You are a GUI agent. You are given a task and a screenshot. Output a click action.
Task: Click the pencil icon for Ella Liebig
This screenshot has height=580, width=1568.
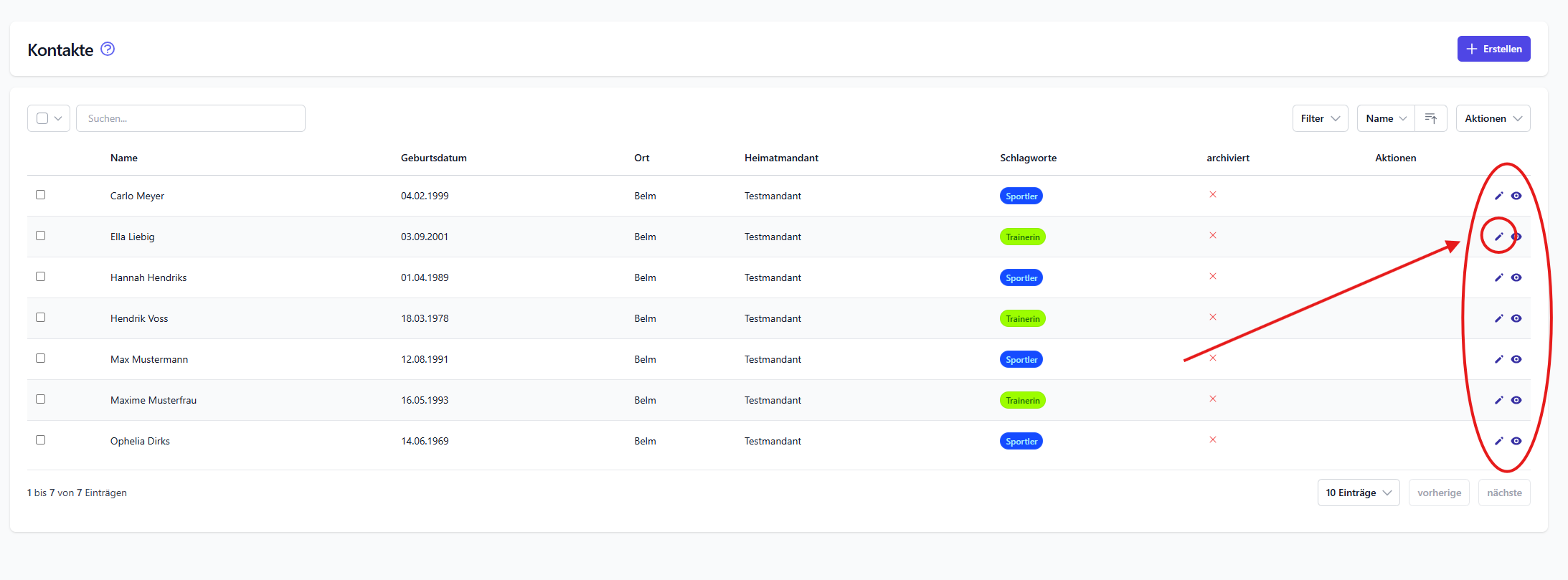(x=1498, y=237)
